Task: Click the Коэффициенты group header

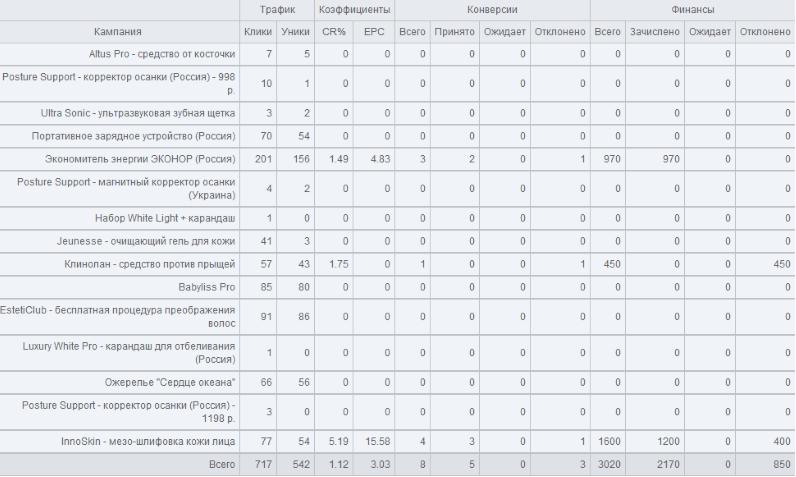Action: [354, 10]
